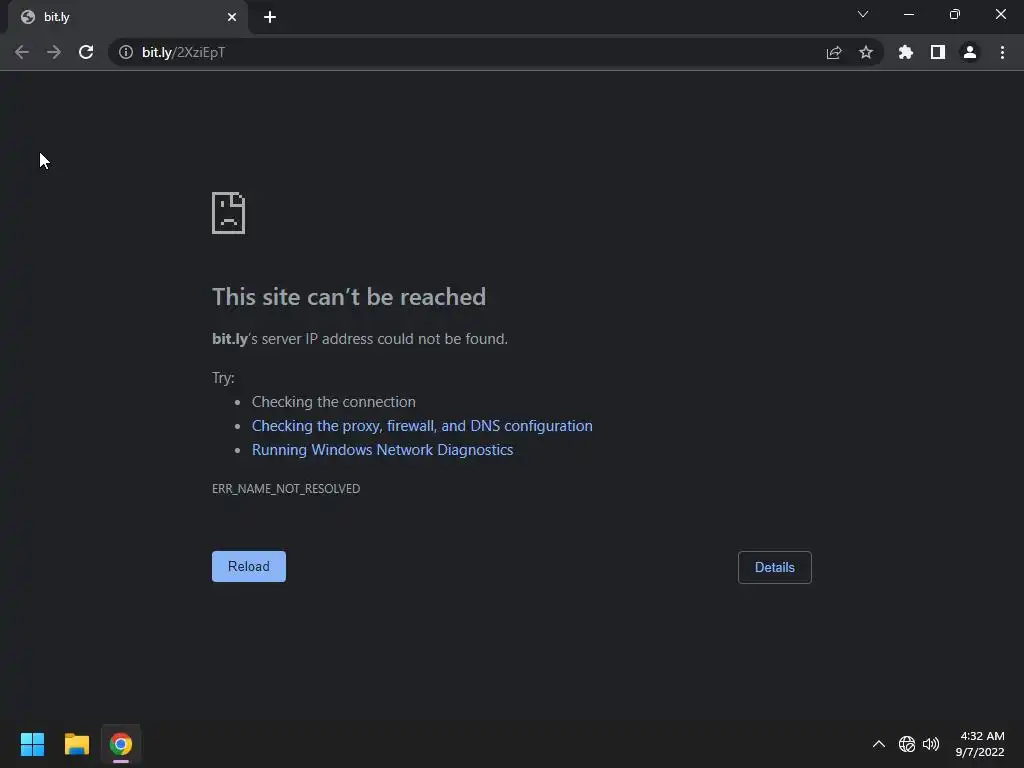Open File Explorer from the taskbar
Image resolution: width=1024 pixels, height=768 pixels.
[76, 744]
